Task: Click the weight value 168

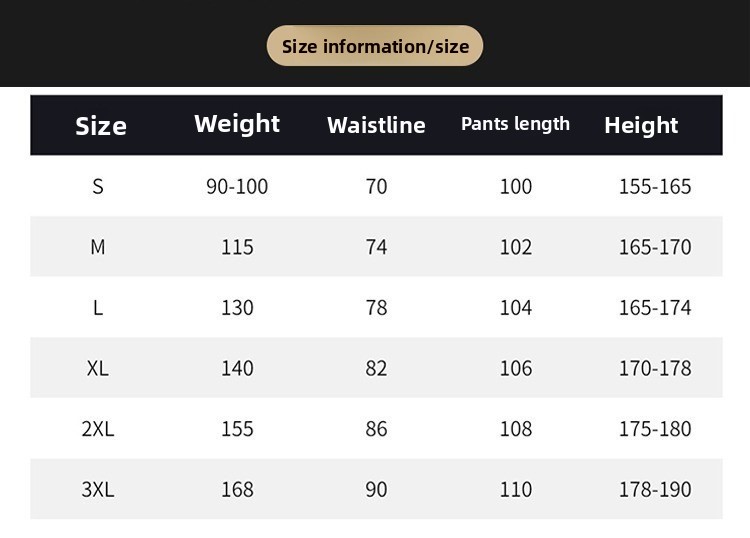Action: coord(237,490)
